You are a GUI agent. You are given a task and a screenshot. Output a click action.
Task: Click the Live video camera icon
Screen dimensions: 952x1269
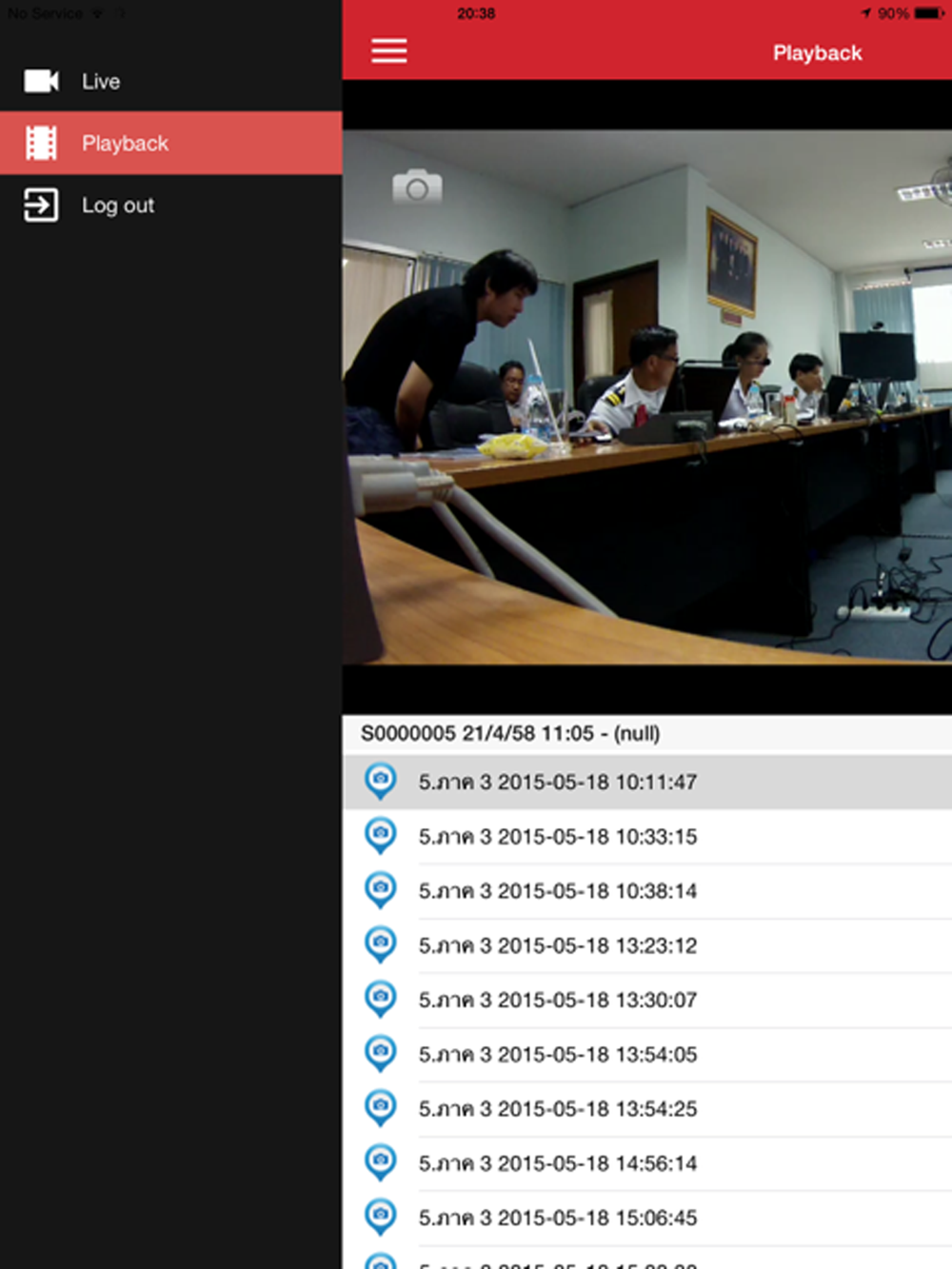41,82
